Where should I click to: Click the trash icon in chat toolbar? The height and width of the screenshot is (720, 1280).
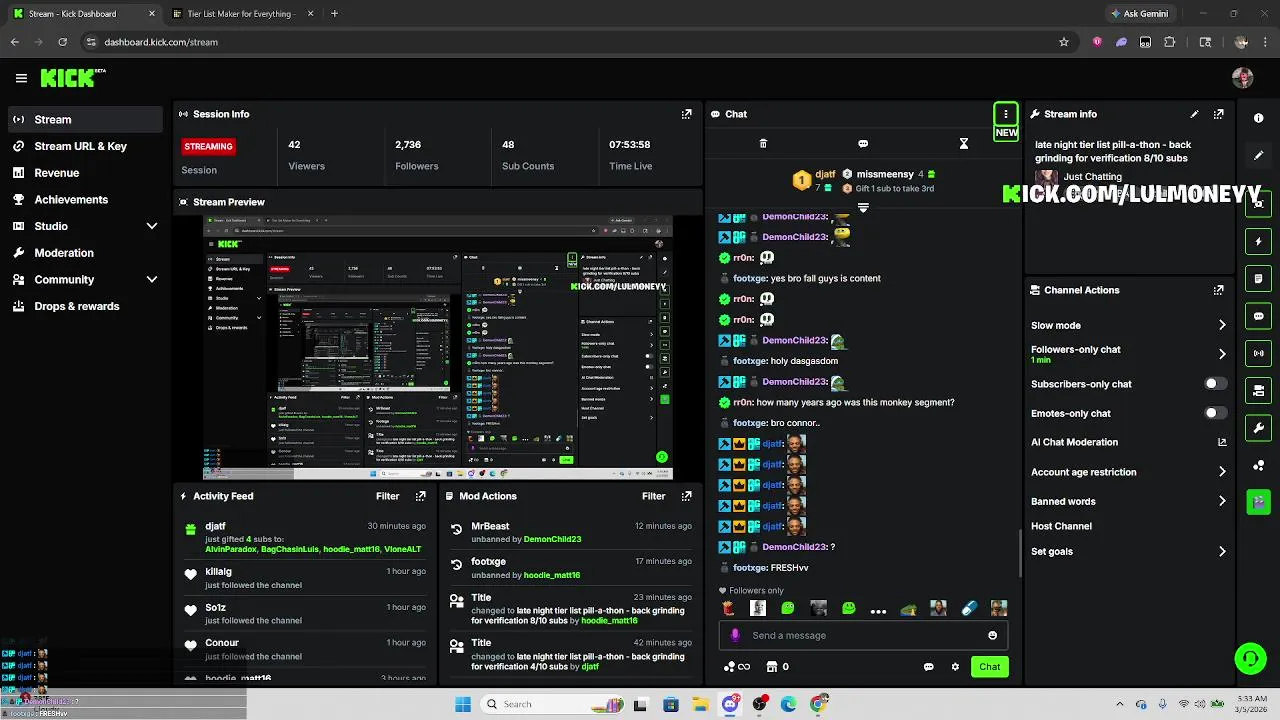763,144
